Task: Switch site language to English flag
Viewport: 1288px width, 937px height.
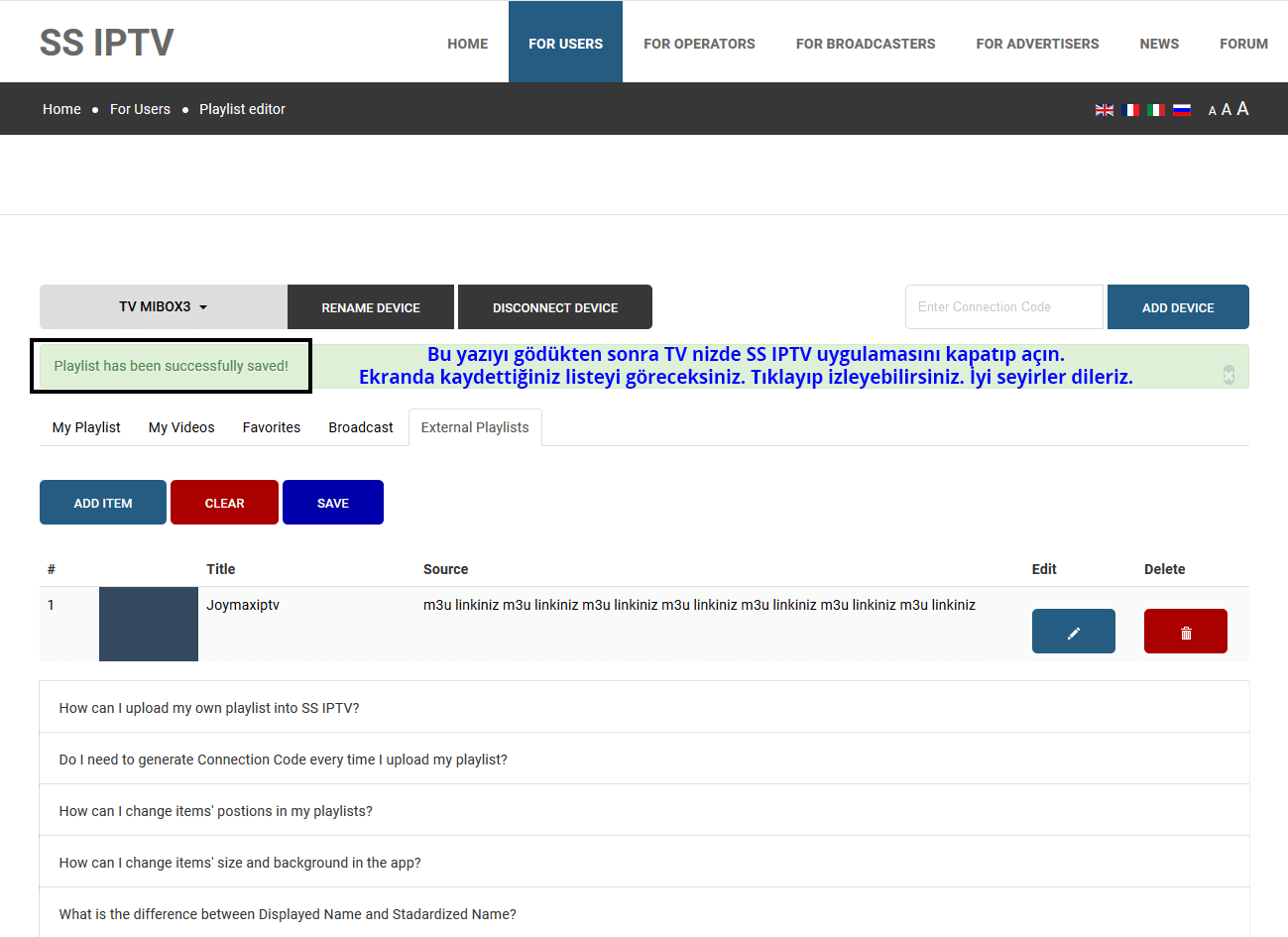Action: (x=1104, y=110)
